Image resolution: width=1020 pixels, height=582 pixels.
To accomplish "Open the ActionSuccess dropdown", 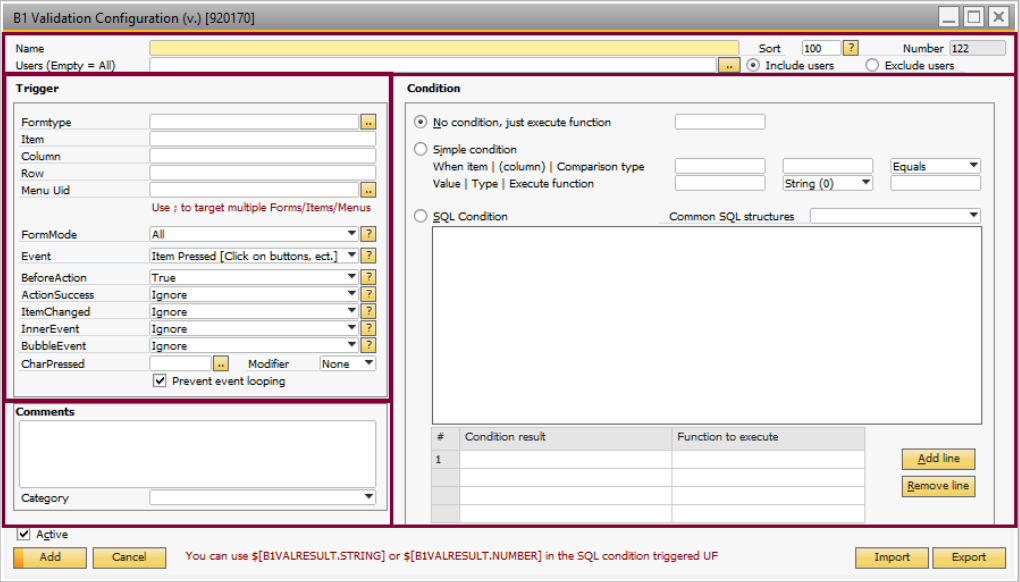I will tap(254, 295).
